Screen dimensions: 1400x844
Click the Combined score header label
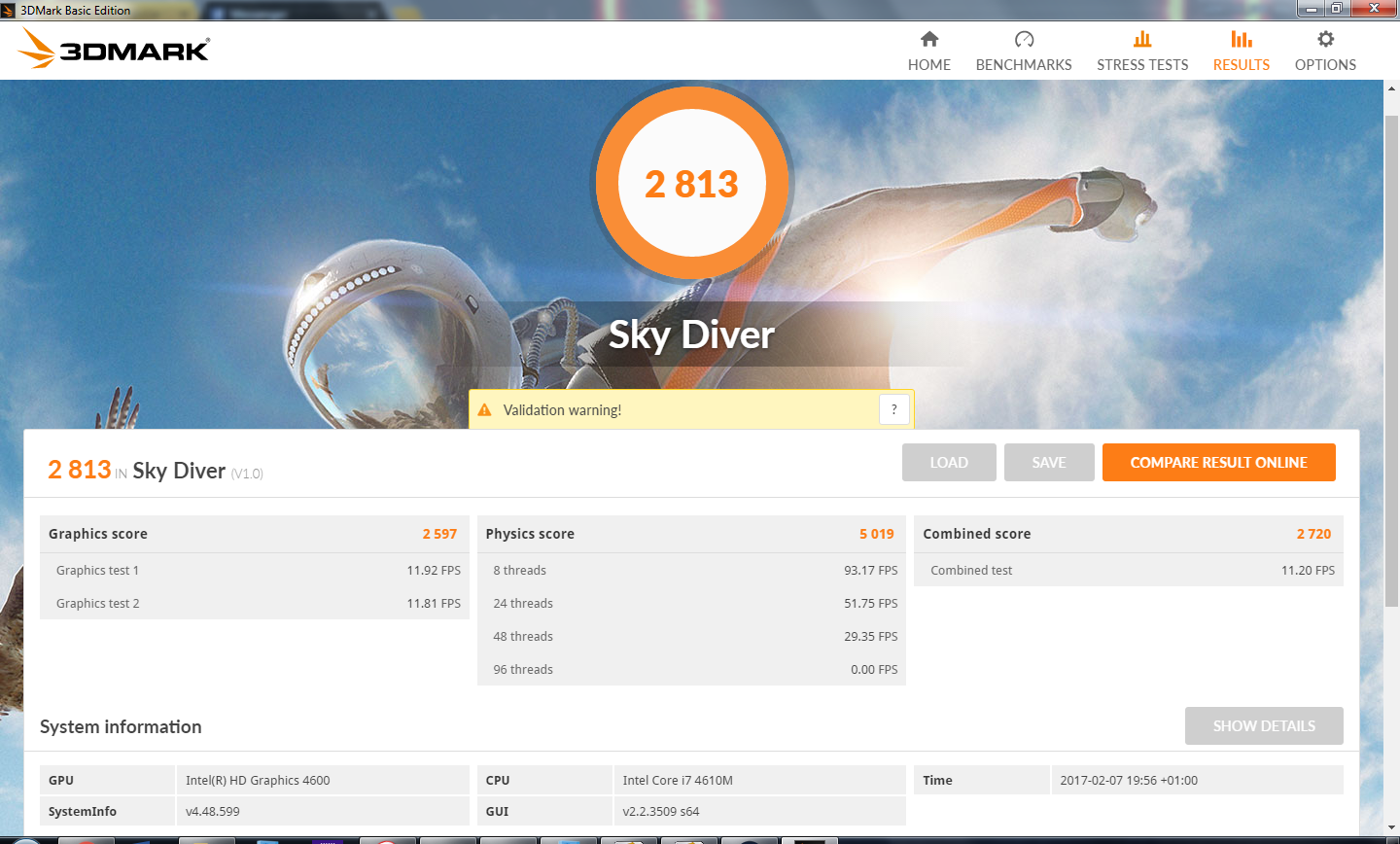tap(977, 534)
